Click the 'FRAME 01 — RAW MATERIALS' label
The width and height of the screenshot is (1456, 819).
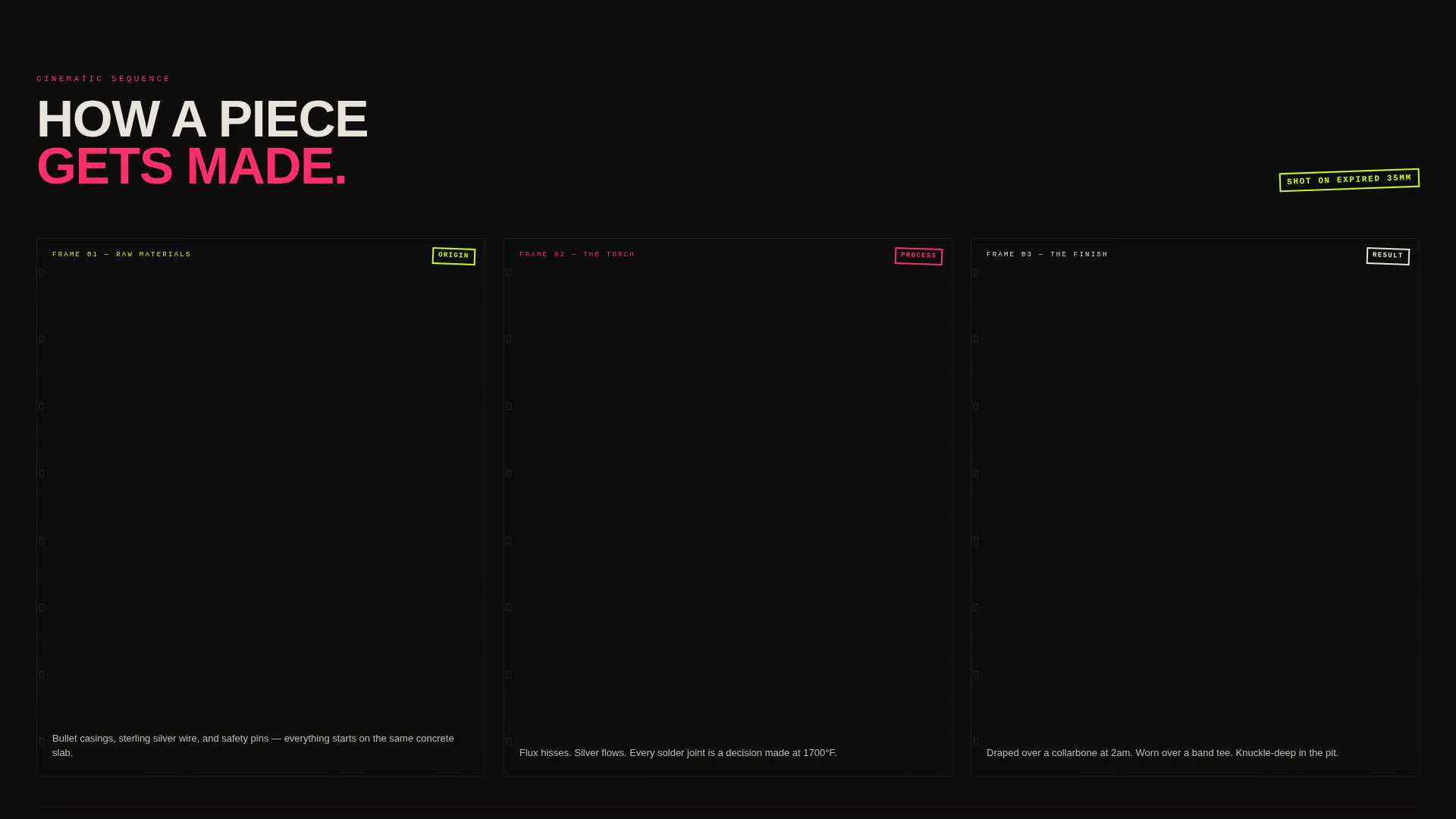tap(121, 255)
